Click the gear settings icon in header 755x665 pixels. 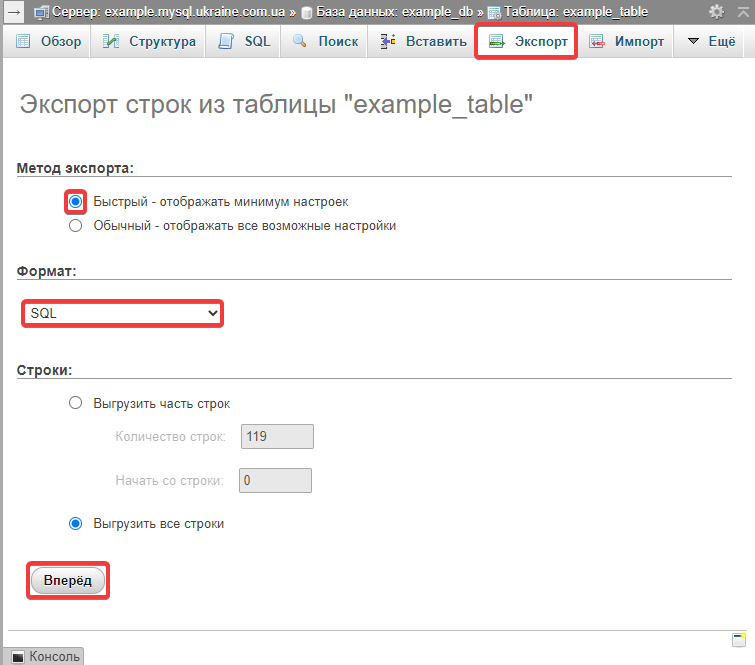point(716,12)
